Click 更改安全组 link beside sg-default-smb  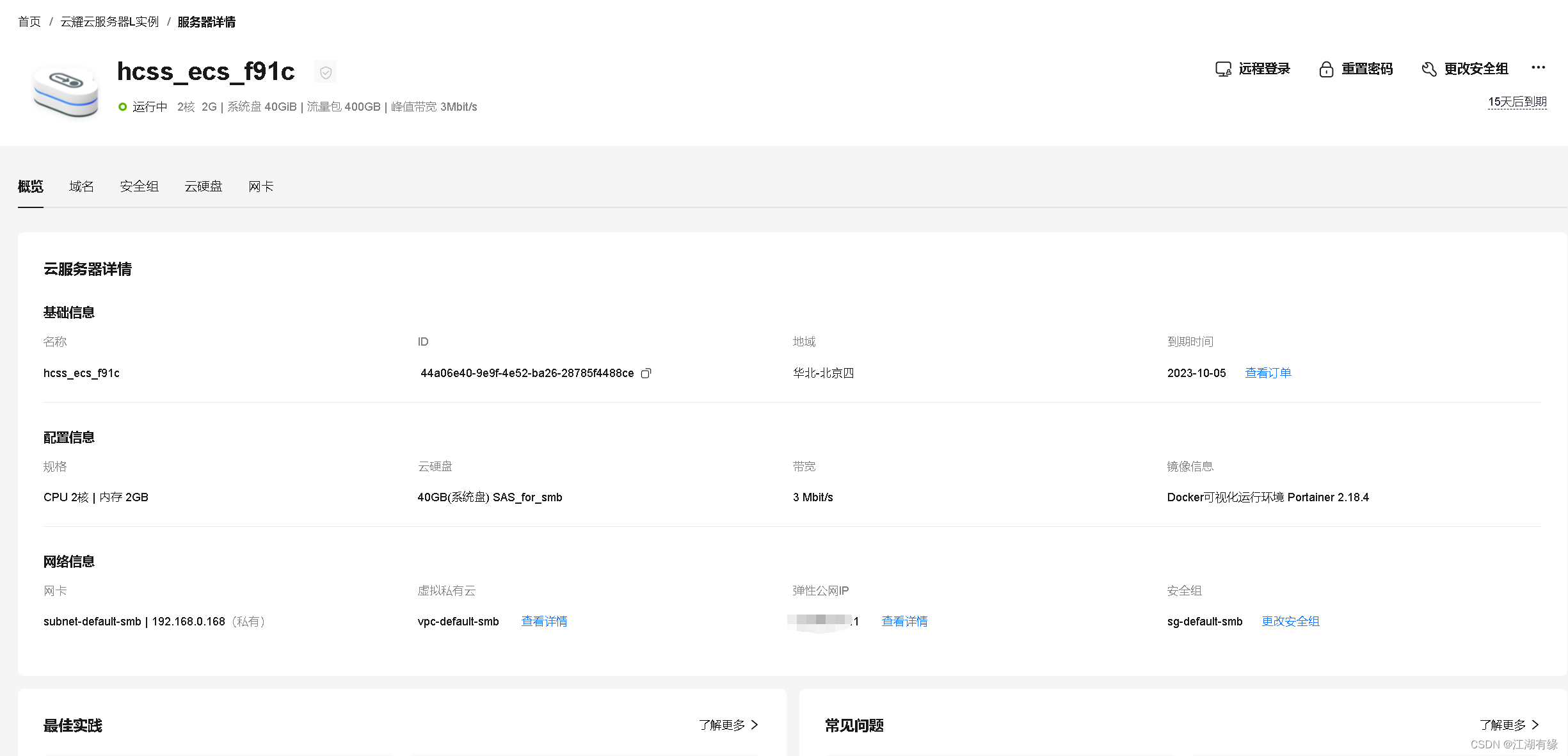point(1290,622)
